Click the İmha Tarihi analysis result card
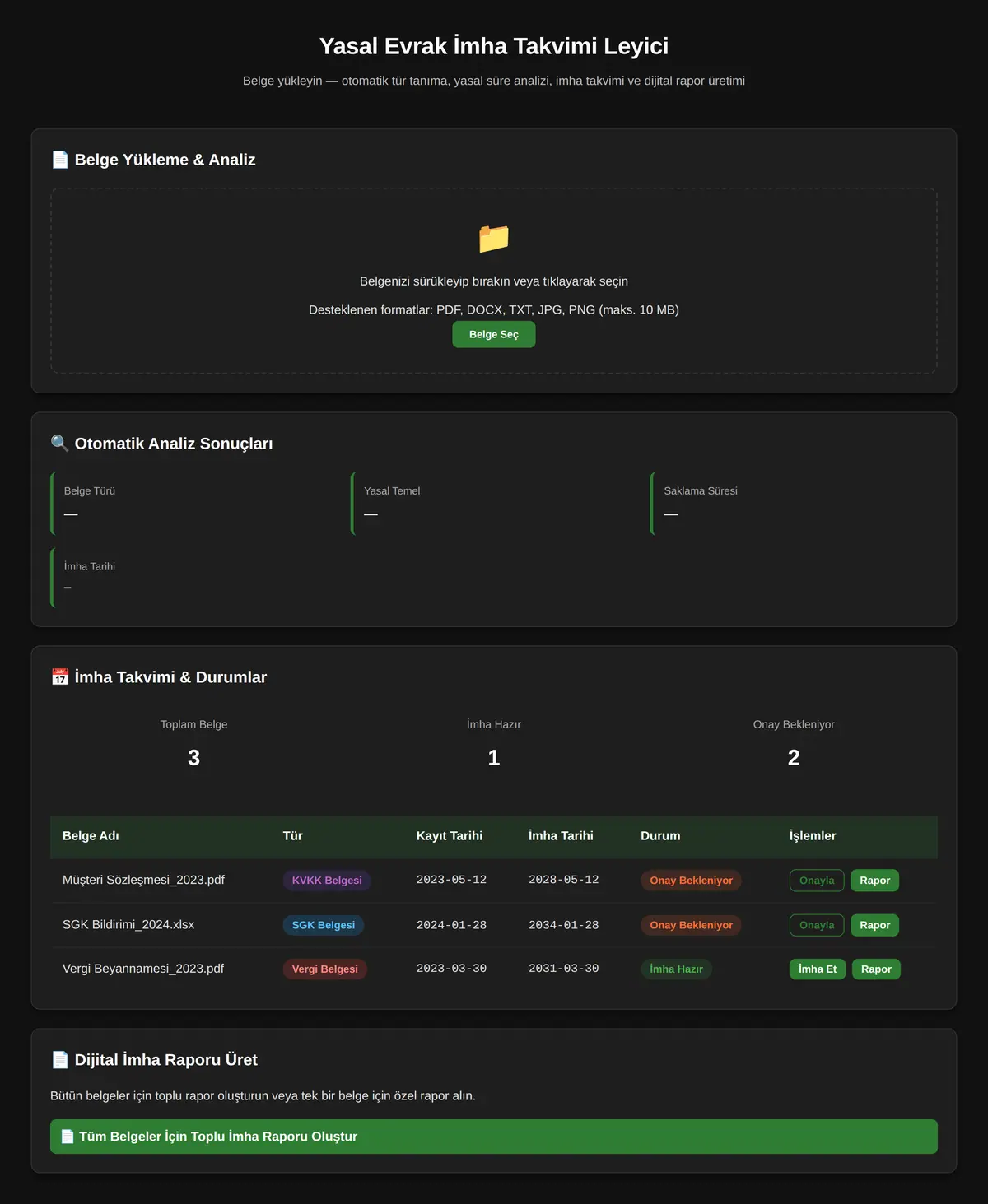 pyautogui.click(x=194, y=578)
